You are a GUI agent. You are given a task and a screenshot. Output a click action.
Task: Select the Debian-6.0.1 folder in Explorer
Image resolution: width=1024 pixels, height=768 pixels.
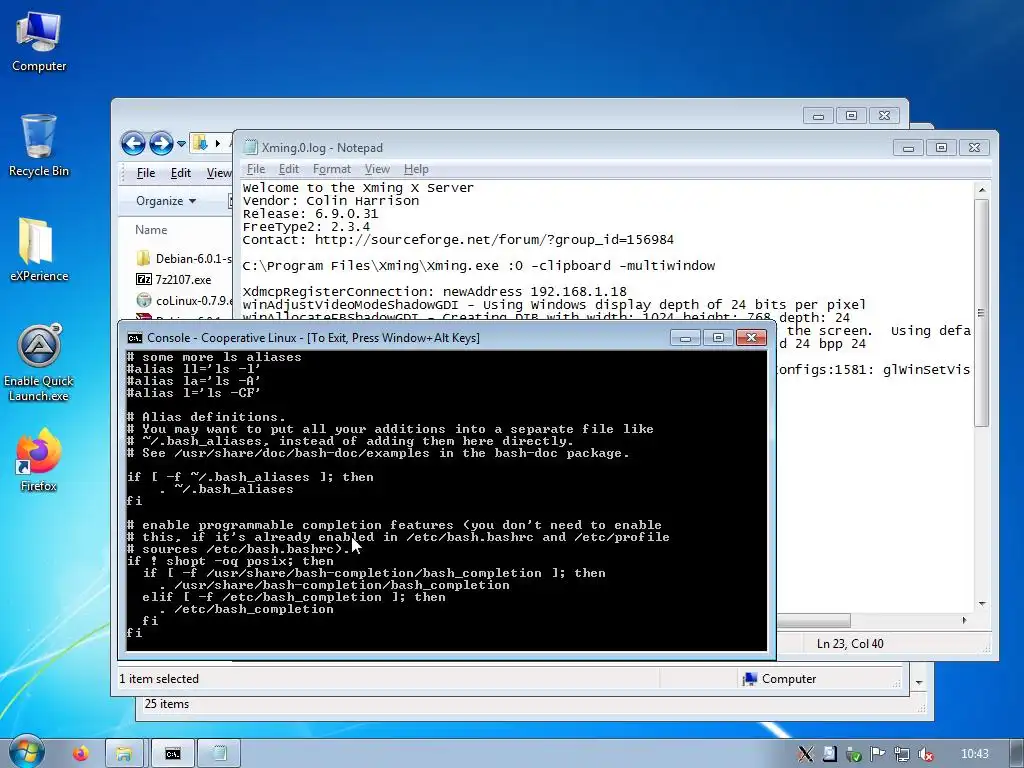(184, 259)
